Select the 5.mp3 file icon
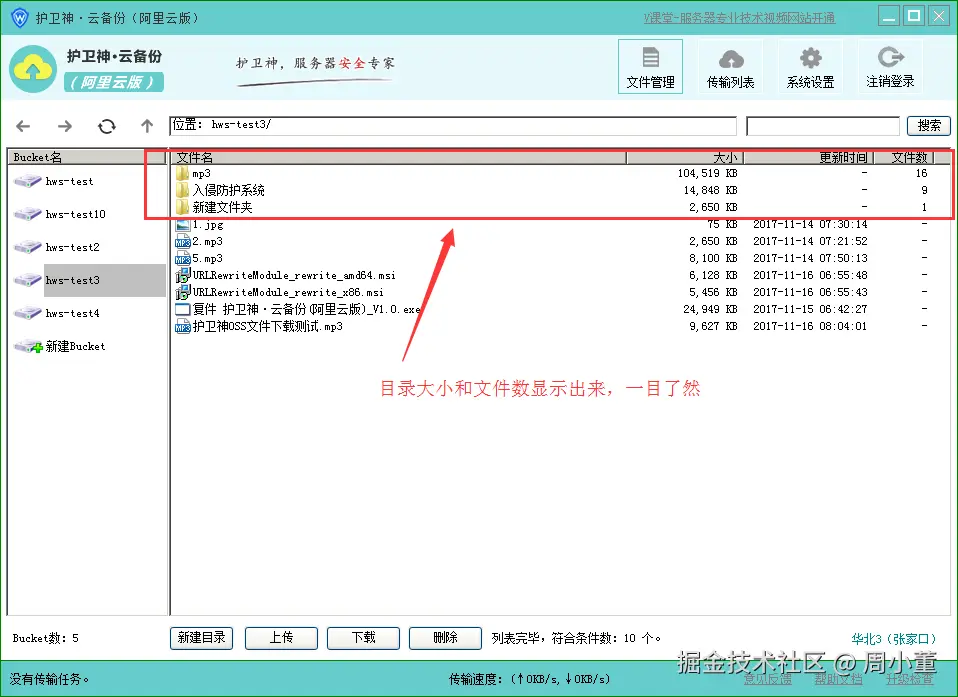958x697 pixels. (183, 259)
